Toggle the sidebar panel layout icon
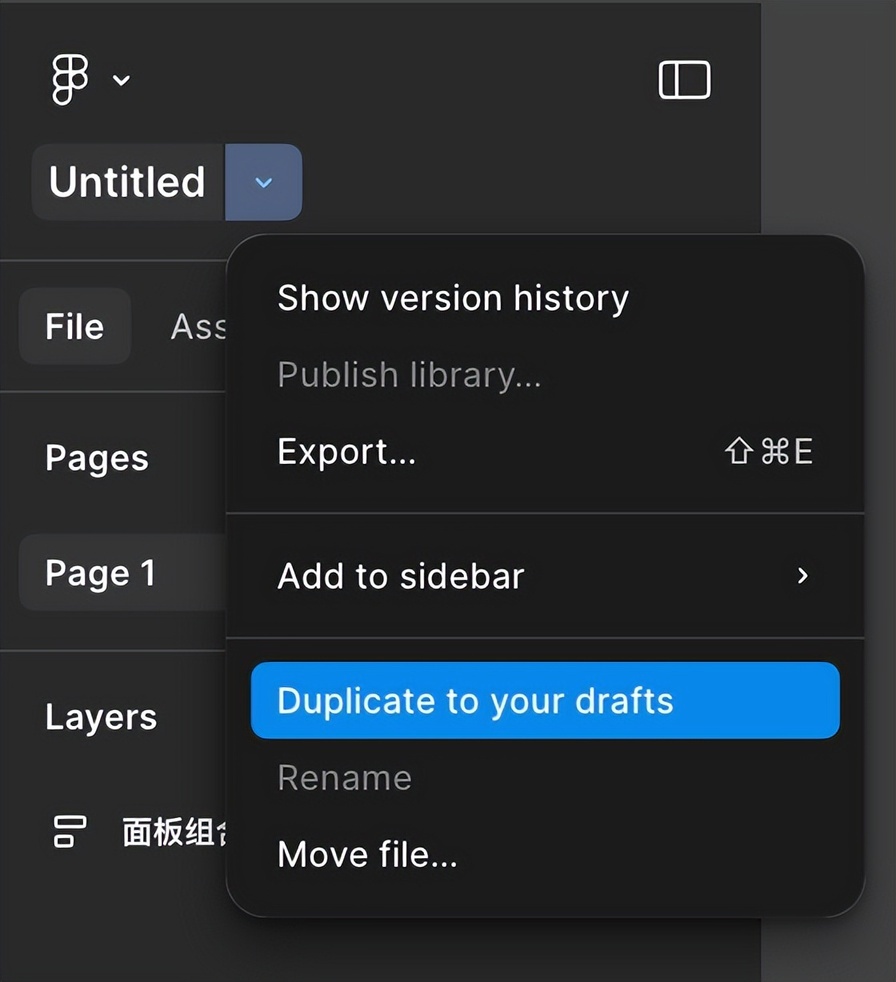 [684, 80]
